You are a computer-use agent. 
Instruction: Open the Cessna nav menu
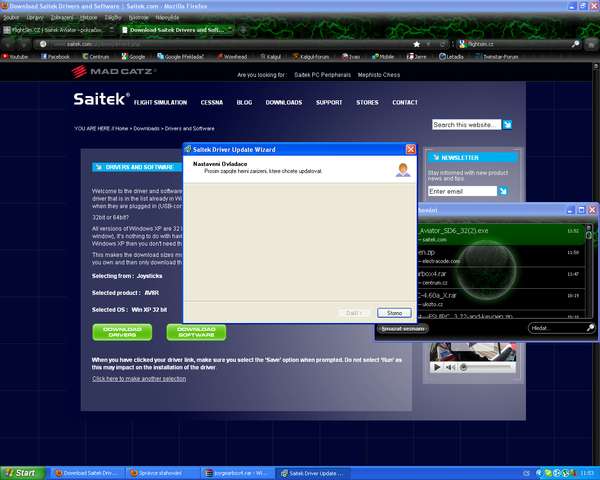click(212, 103)
